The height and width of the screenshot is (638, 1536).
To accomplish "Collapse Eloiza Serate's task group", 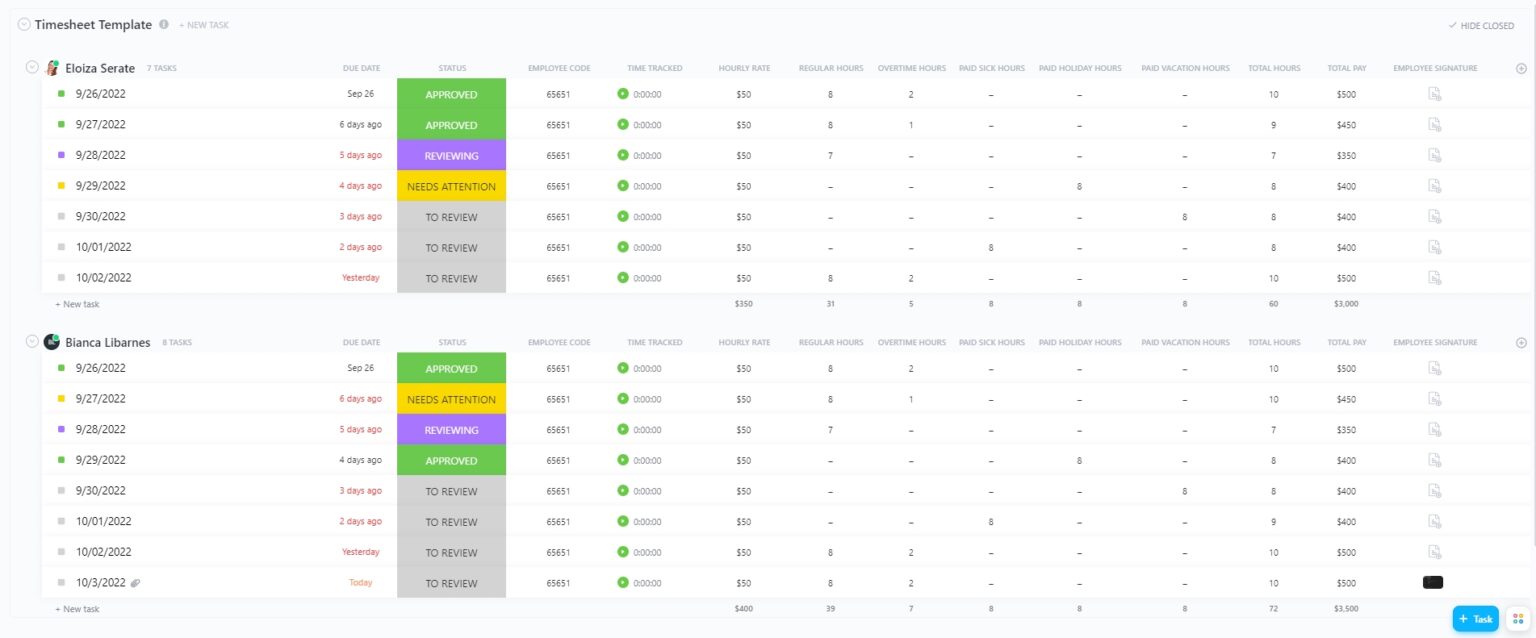I will (x=30, y=66).
